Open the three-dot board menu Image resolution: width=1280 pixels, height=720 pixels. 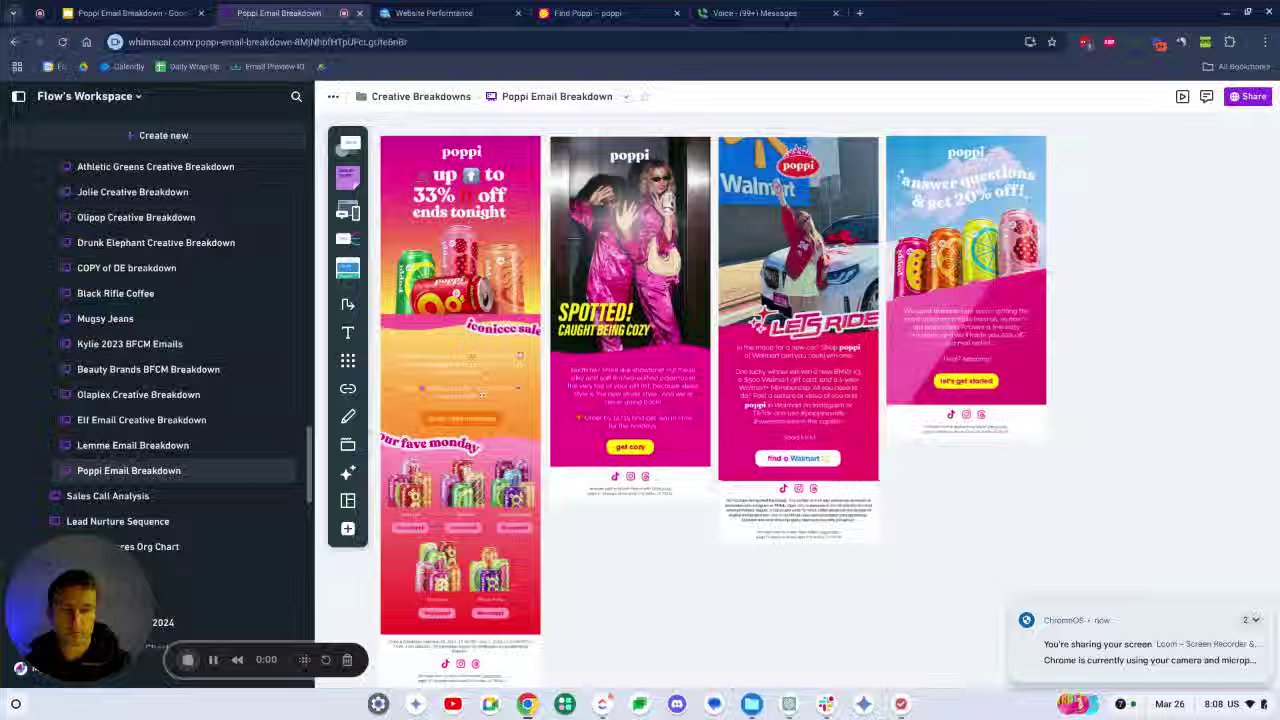coord(333,96)
